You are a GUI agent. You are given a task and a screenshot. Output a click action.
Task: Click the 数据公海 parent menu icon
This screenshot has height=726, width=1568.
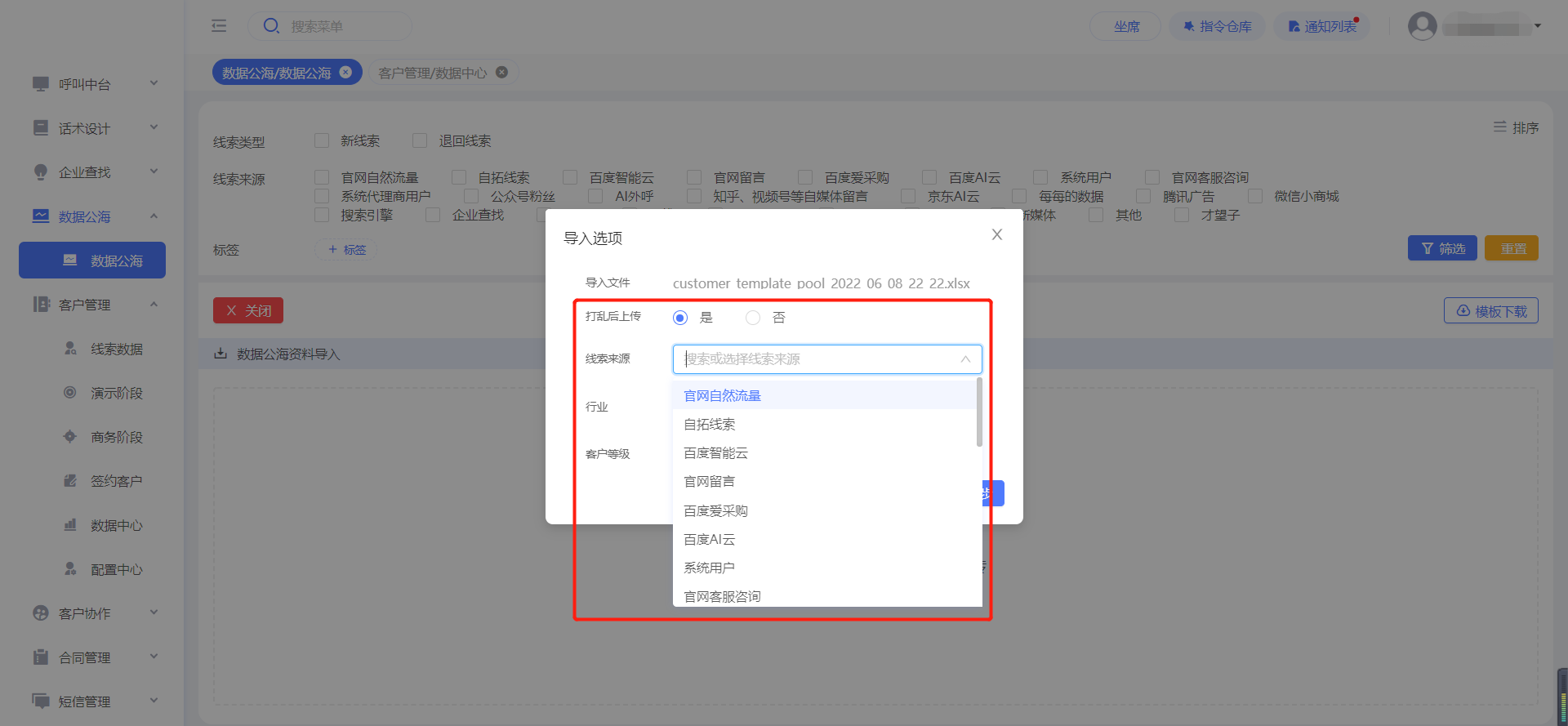(x=41, y=216)
